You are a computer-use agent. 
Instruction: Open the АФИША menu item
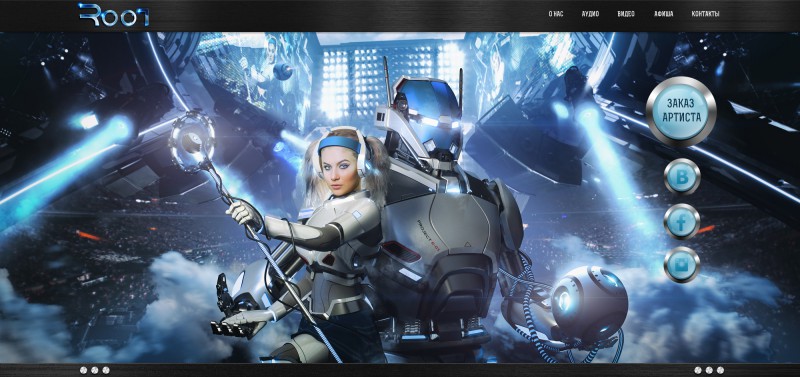(x=663, y=14)
